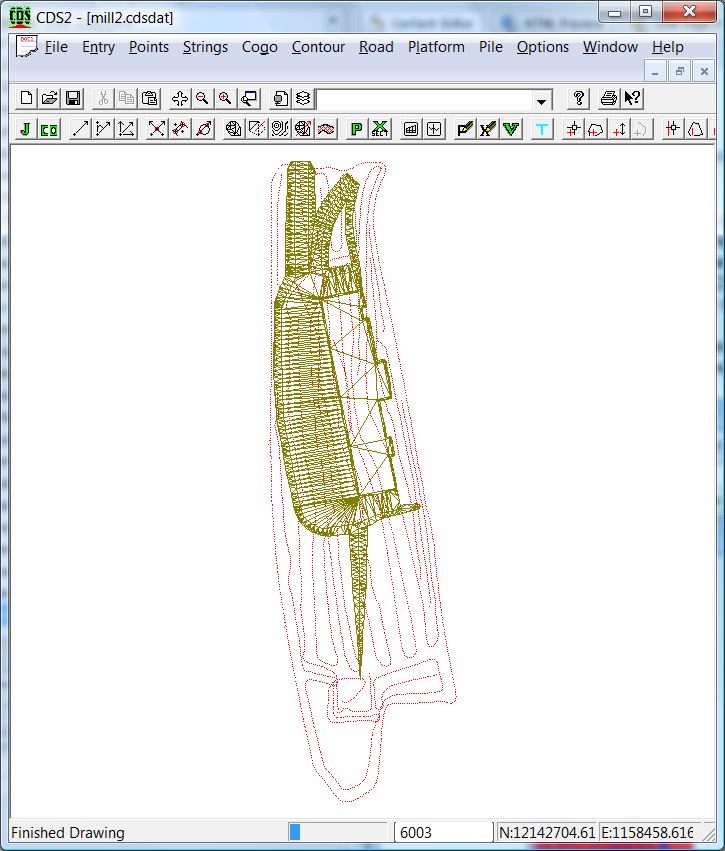Screen dimensions: 725x851
Task: Click the X SECT cross-section icon
Action: pos(380,129)
